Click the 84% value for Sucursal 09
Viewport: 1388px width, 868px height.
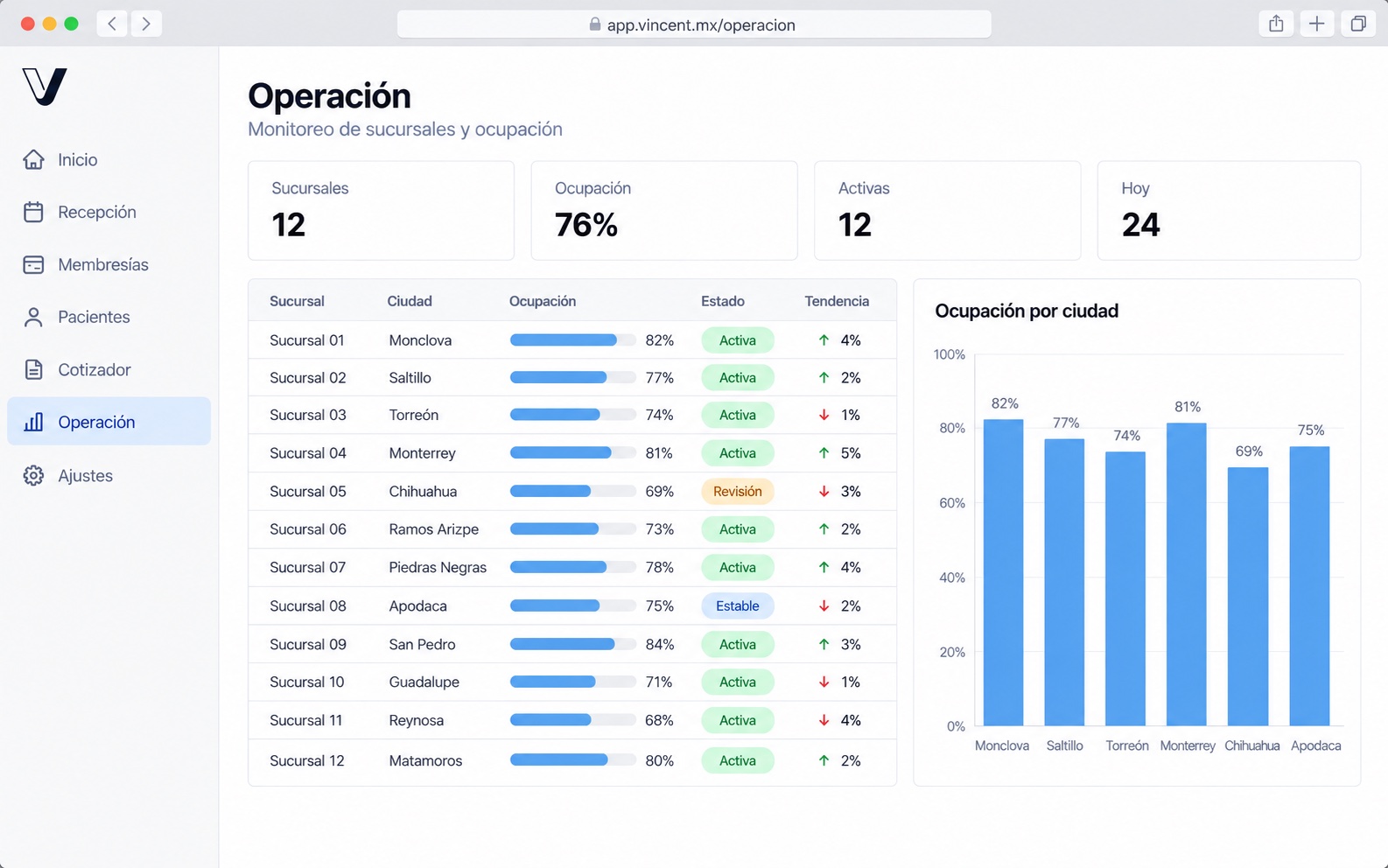[x=660, y=644]
